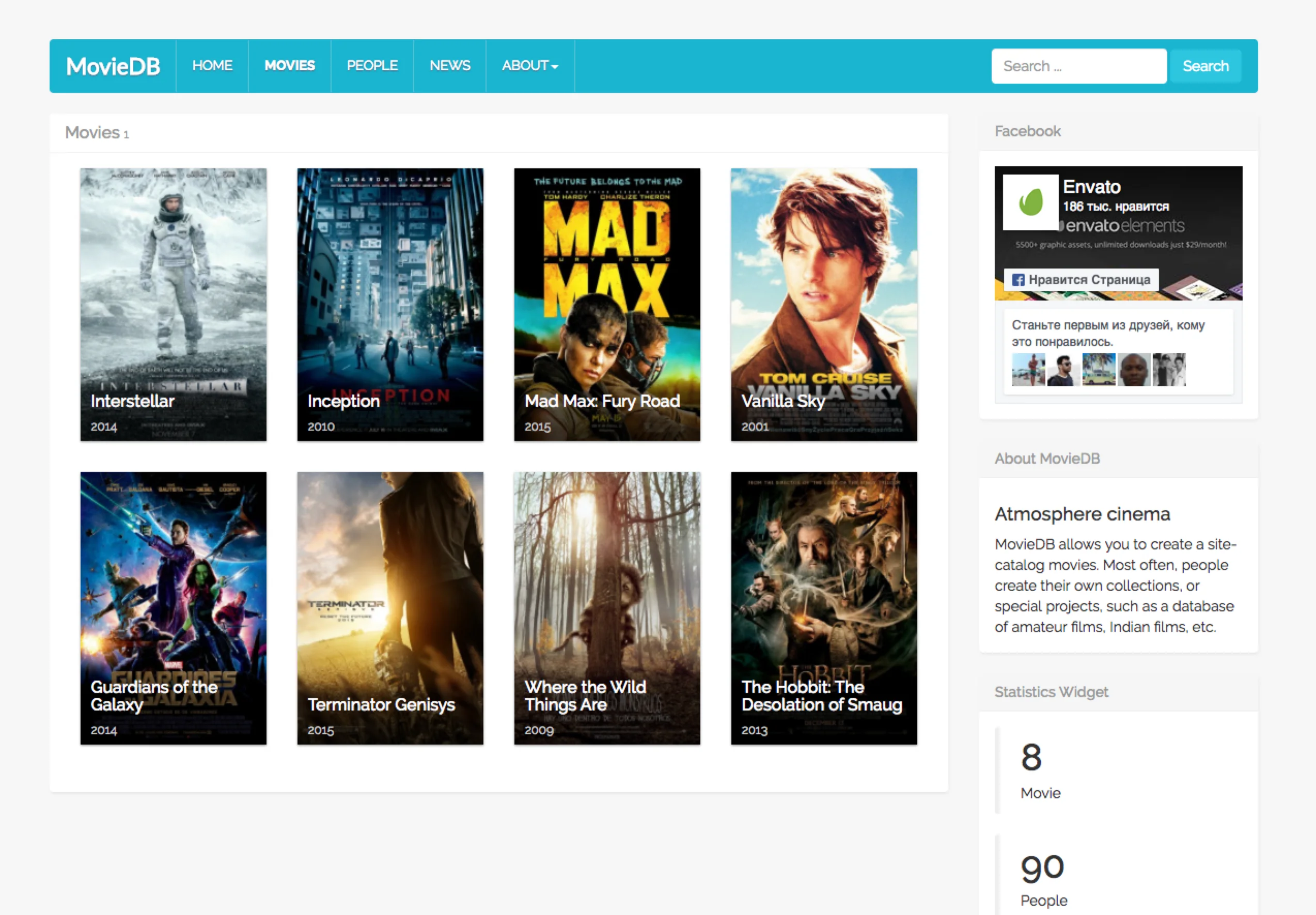Click the palm tree avatar in Facebook widget

(1099, 370)
